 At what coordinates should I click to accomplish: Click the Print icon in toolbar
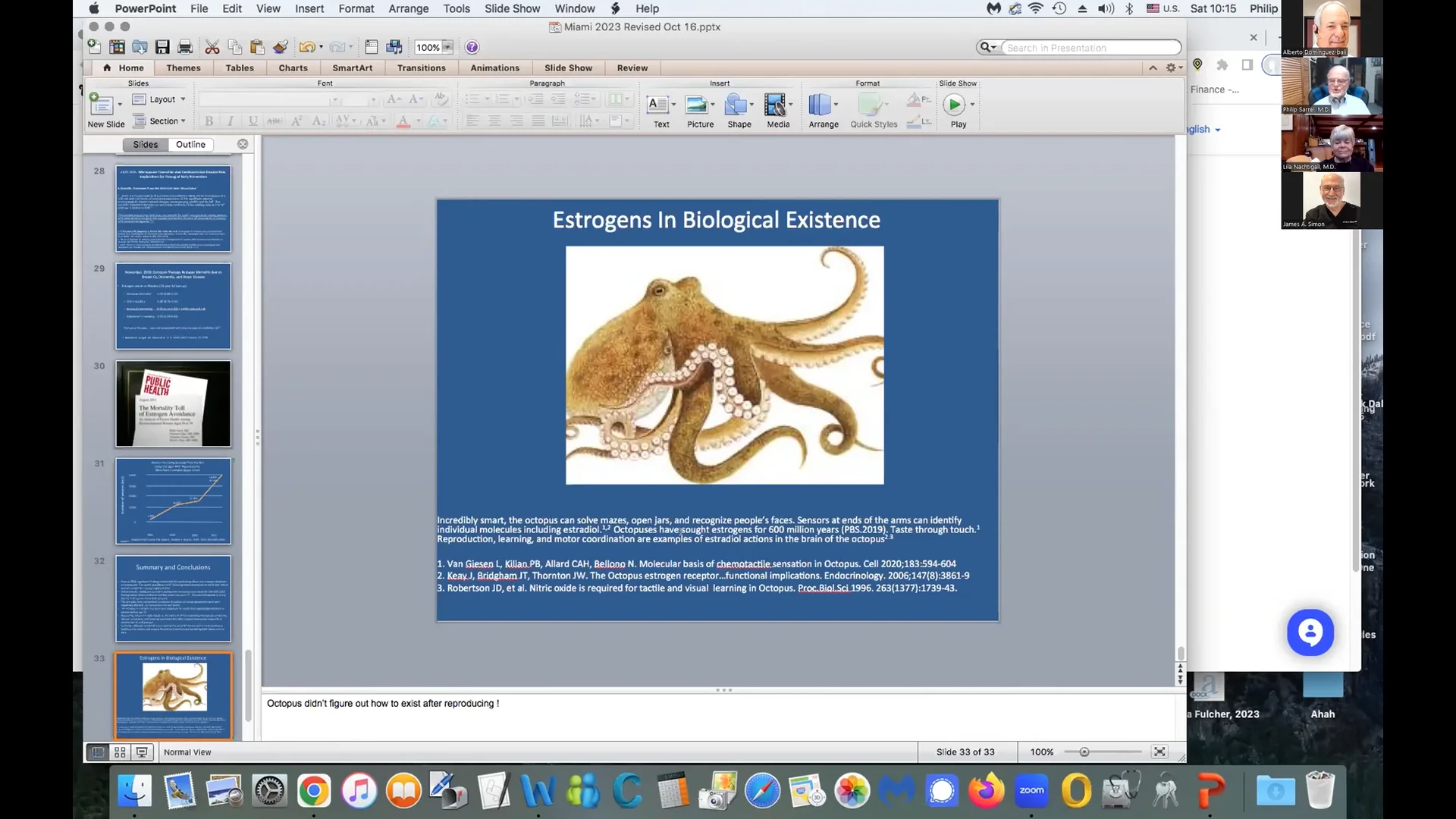185,47
